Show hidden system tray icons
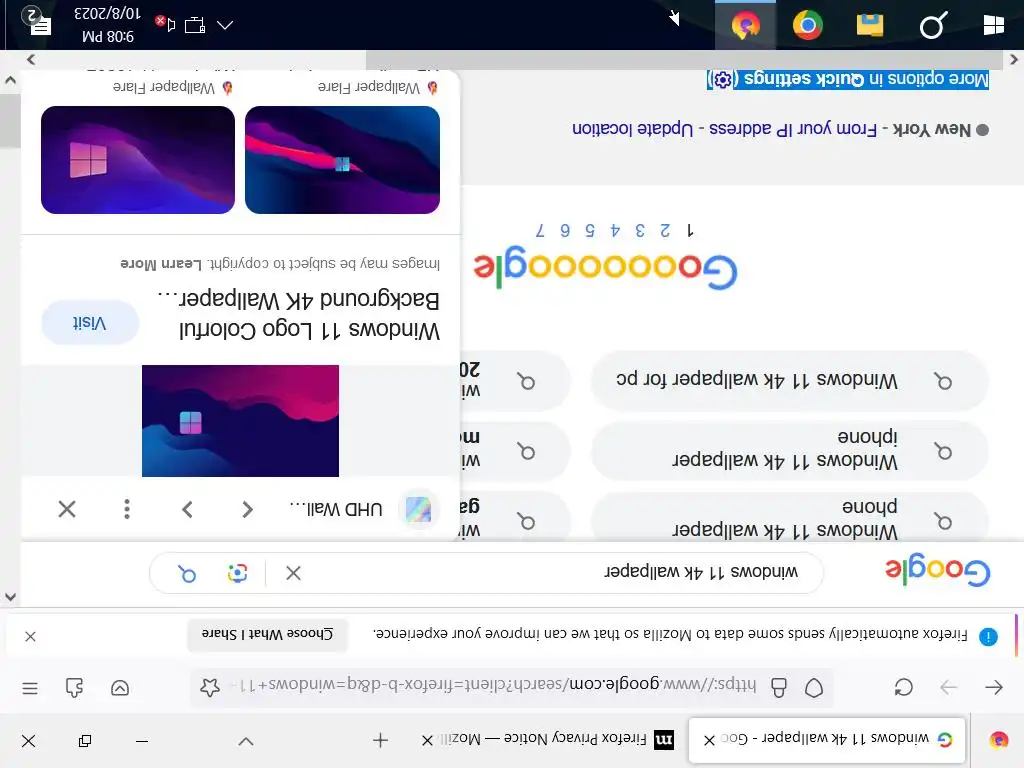This screenshot has width=1024, height=768. pyautogui.click(x=225, y=25)
